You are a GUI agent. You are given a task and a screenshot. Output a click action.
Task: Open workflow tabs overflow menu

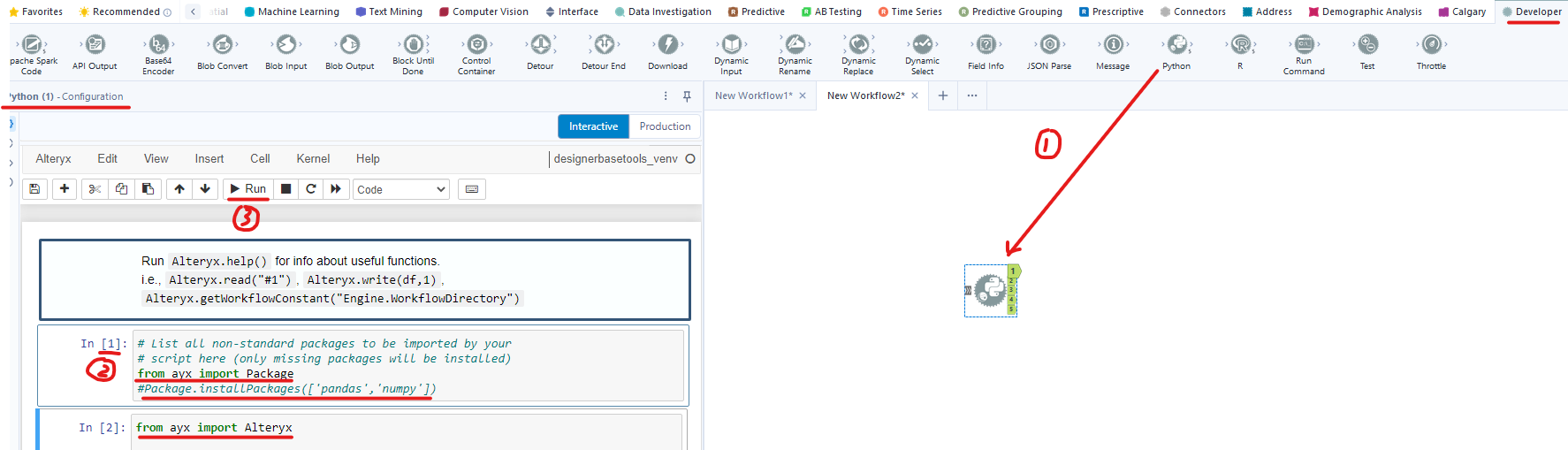click(972, 95)
